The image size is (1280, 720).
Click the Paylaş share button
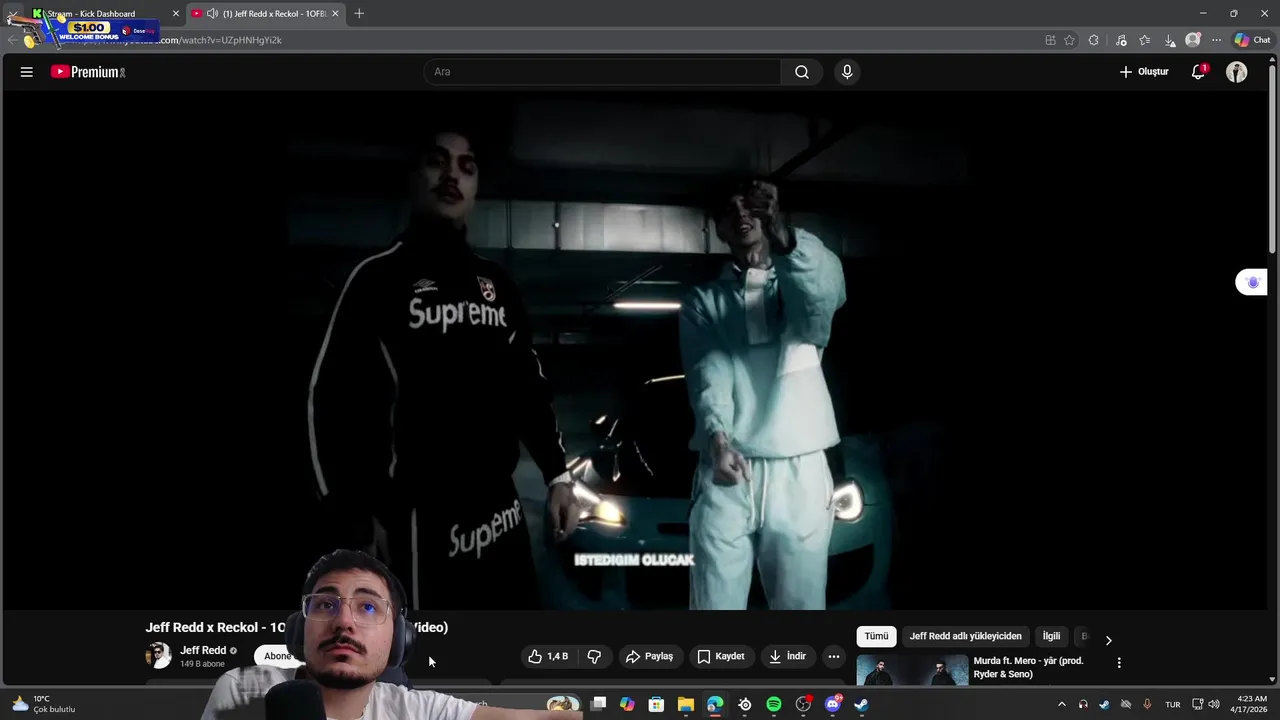click(x=649, y=657)
